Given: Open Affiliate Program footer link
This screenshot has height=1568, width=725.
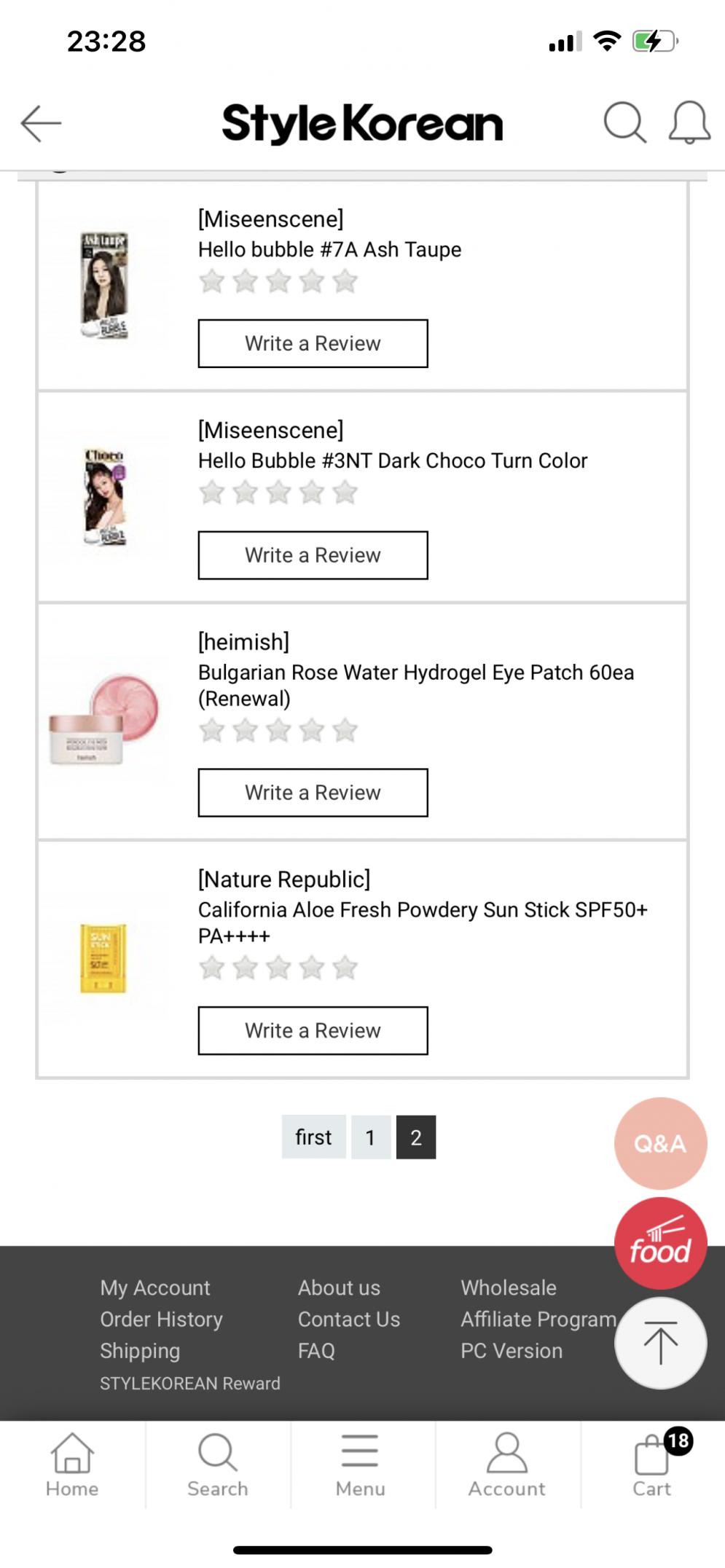Looking at the screenshot, I should point(538,1320).
